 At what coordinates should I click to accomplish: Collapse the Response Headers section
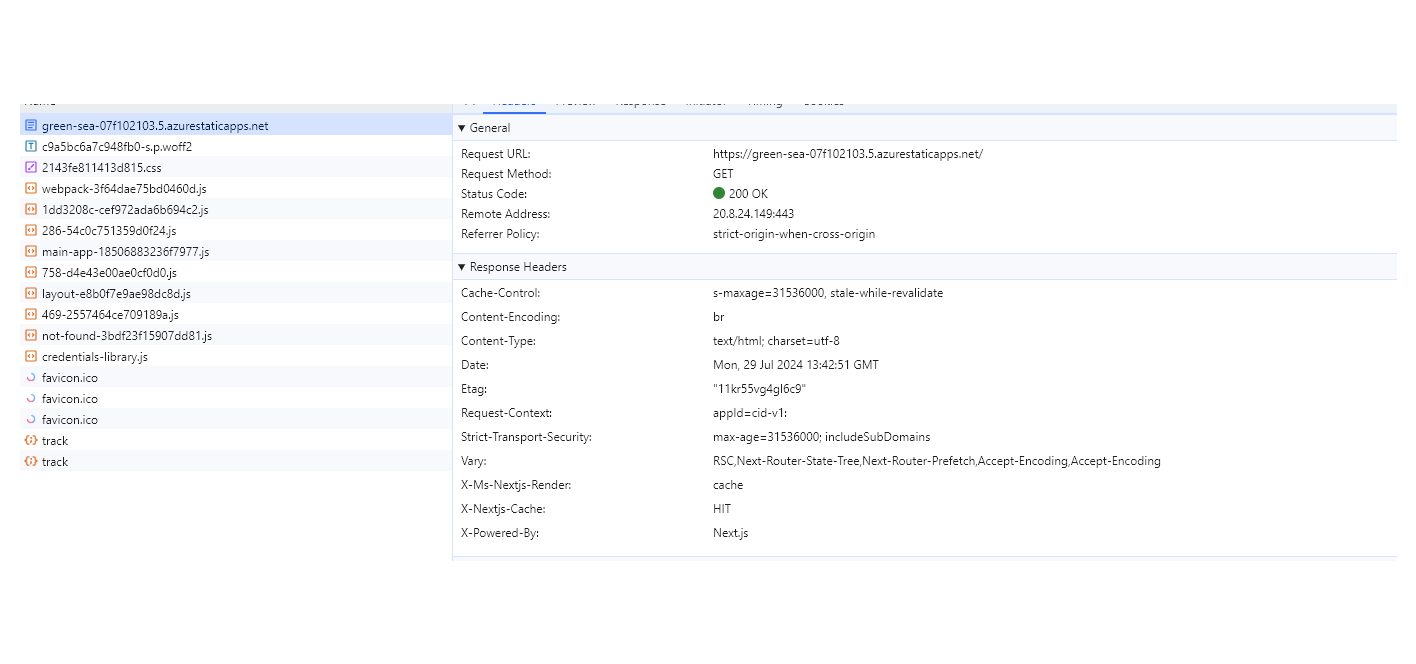[461, 266]
